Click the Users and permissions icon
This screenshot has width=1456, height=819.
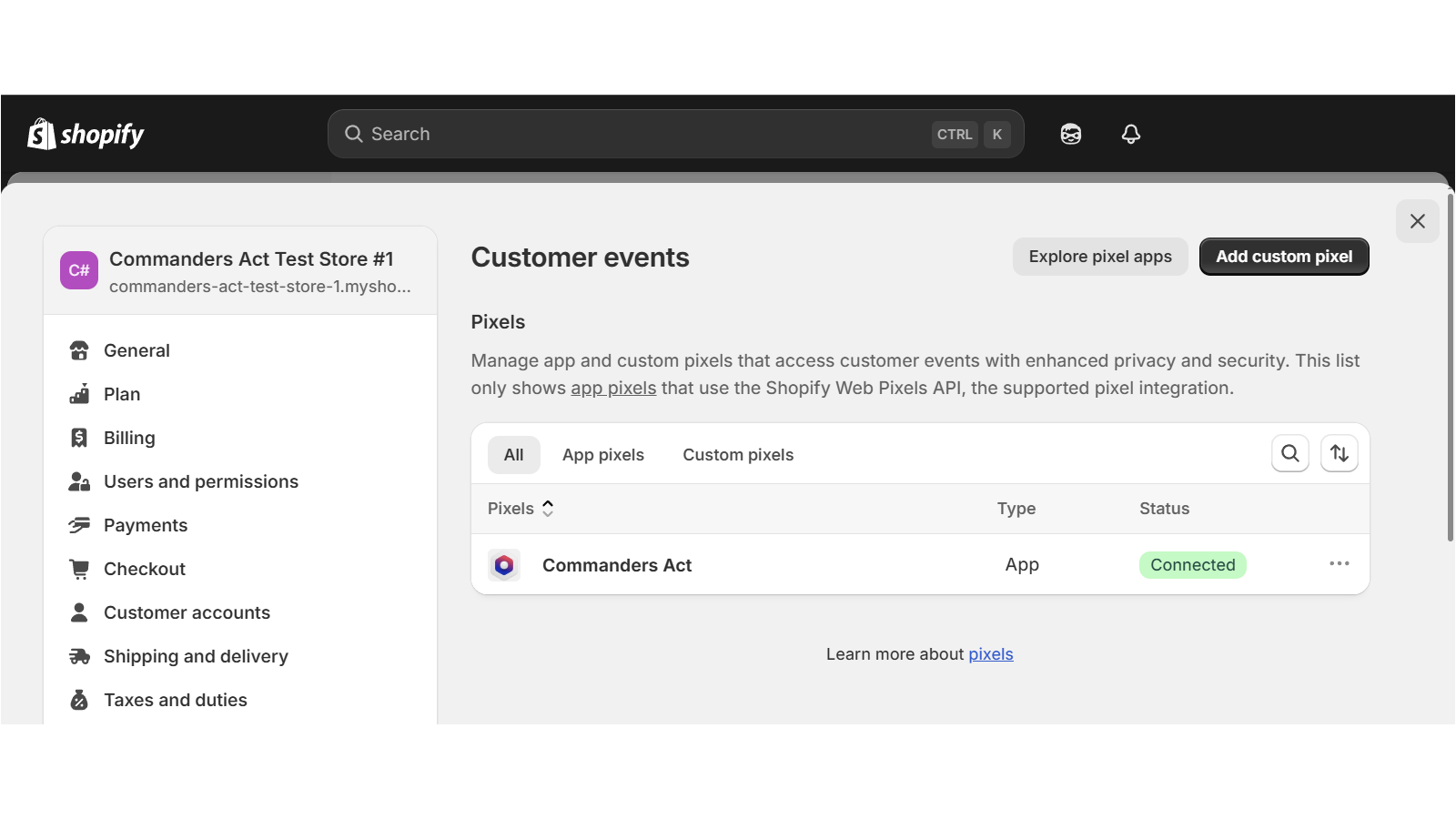79,481
